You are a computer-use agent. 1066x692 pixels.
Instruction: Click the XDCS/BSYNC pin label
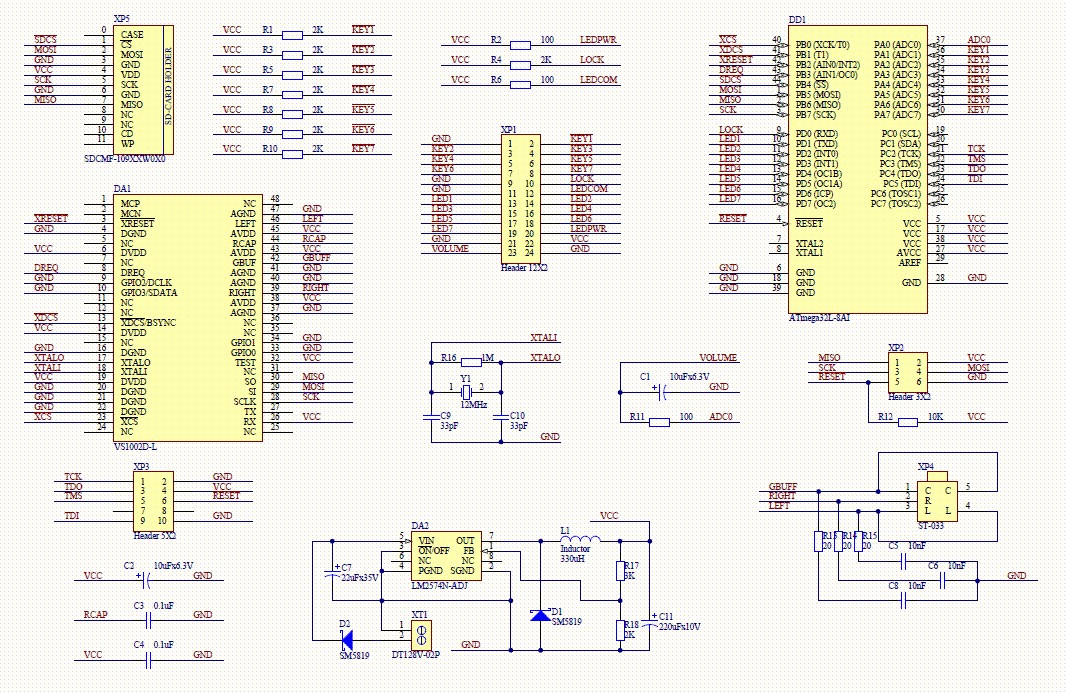pos(148,323)
